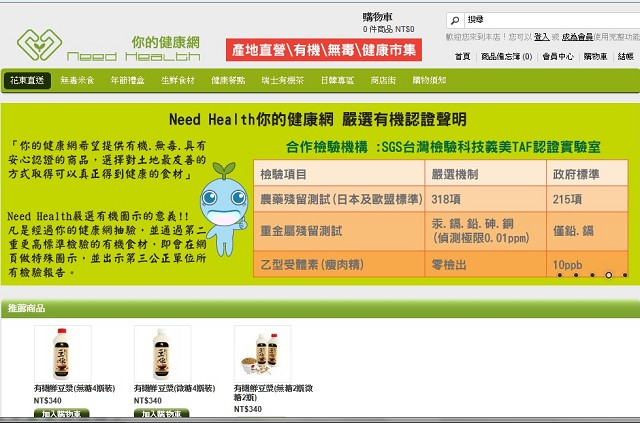Click 有機鮮豆漿(微糖4瓶裝) product name
Screen dimensions: 640x423
click(x=174, y=388)
